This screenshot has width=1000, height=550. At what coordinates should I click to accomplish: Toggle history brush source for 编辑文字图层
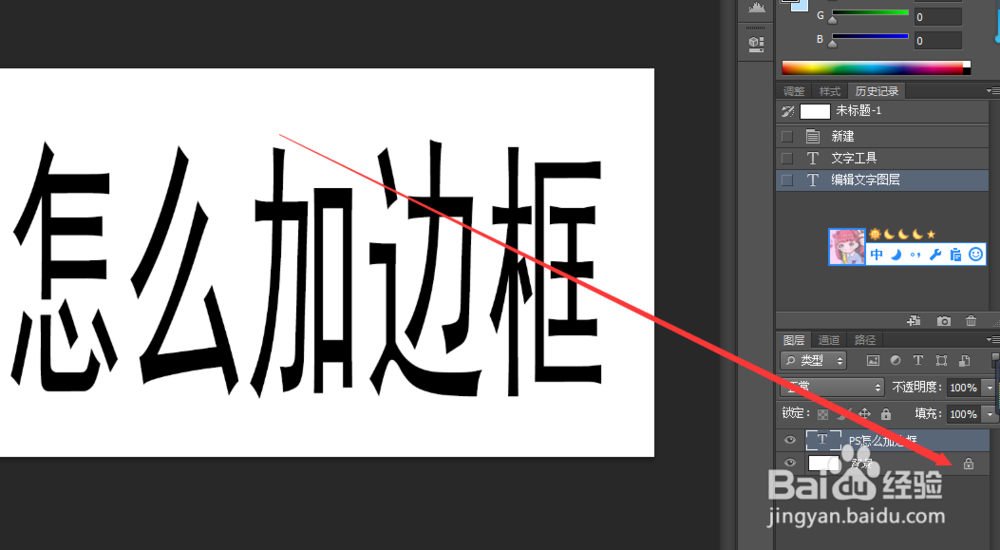(787, 181)
